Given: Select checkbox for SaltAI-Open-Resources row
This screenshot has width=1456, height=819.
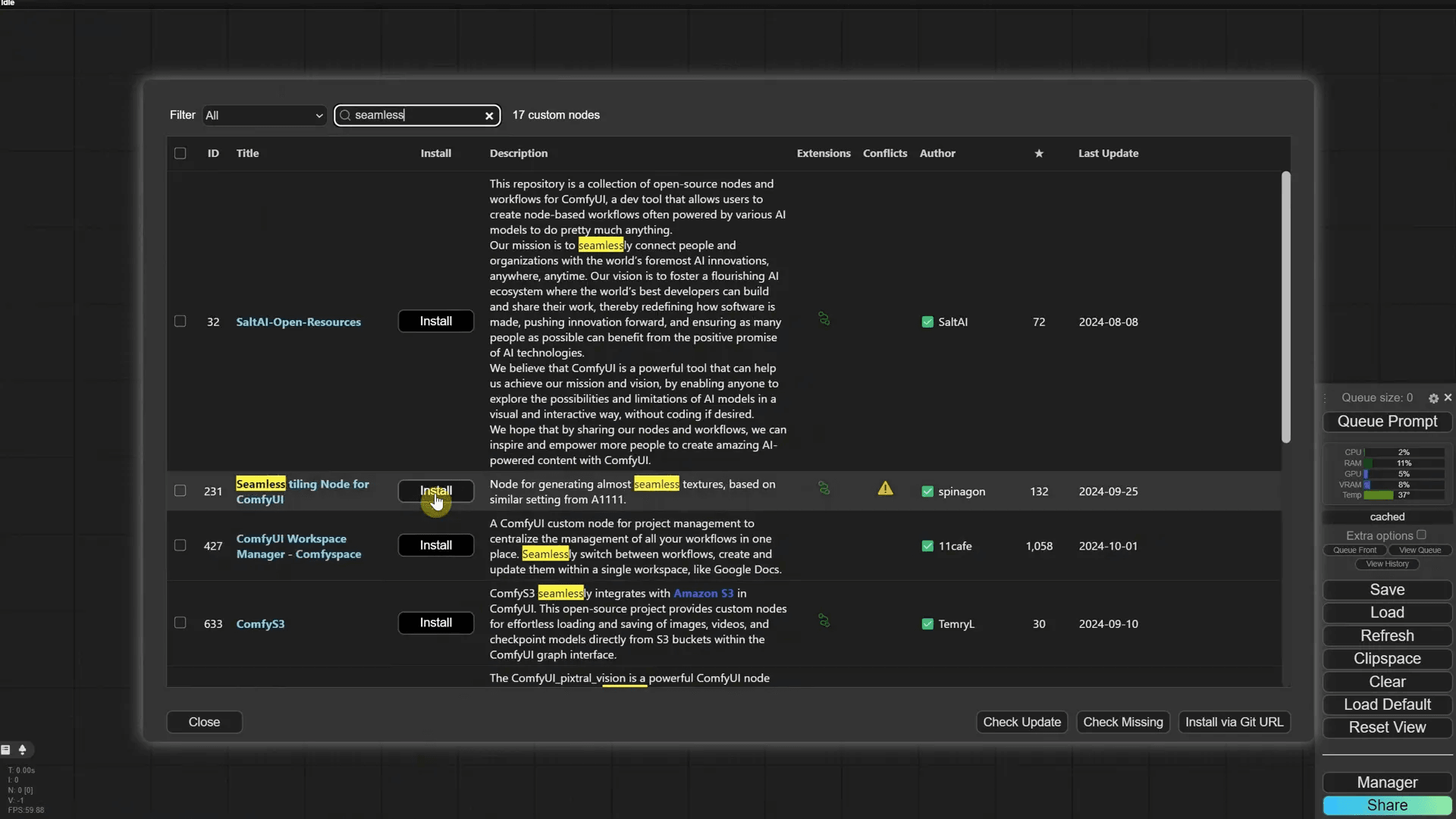Looking at the screenshot, I should (x=180, y=322).
